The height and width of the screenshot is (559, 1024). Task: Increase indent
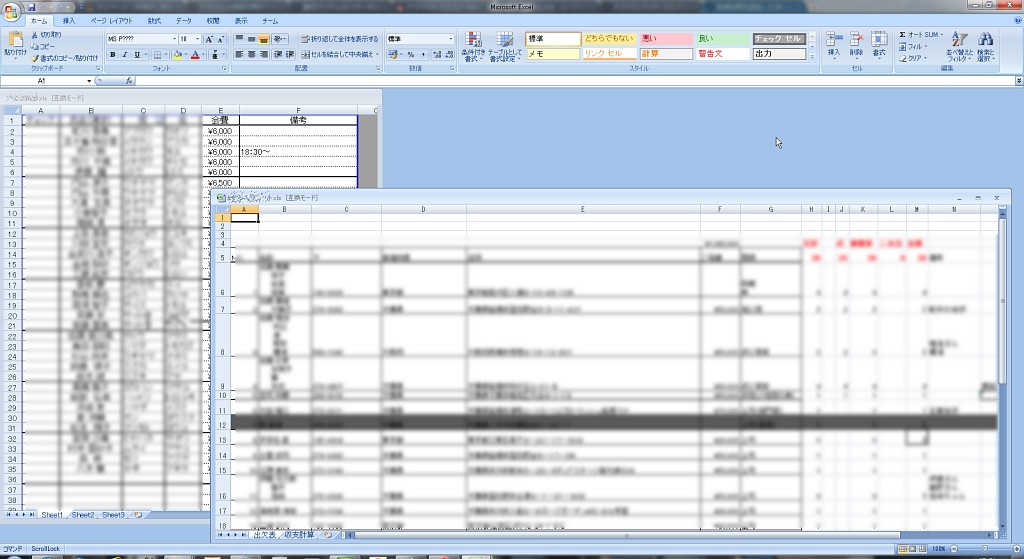pos(290,55)
